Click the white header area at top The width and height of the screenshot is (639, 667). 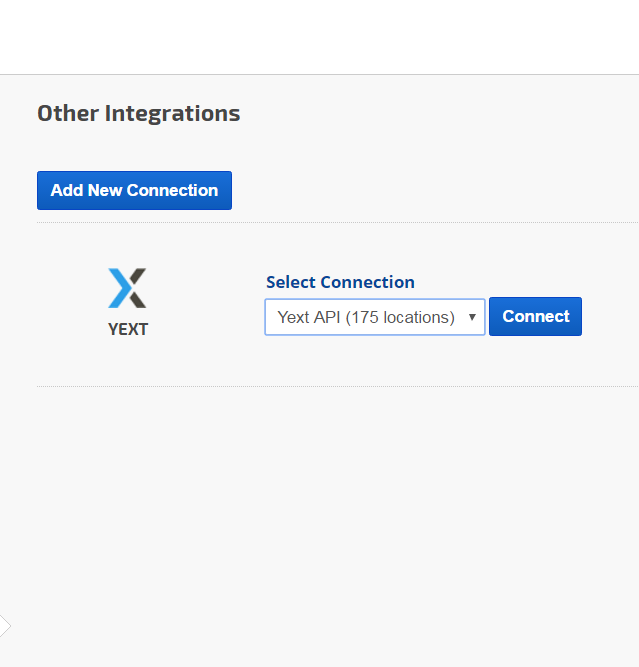pyautogui.click(x=320, y=36)
